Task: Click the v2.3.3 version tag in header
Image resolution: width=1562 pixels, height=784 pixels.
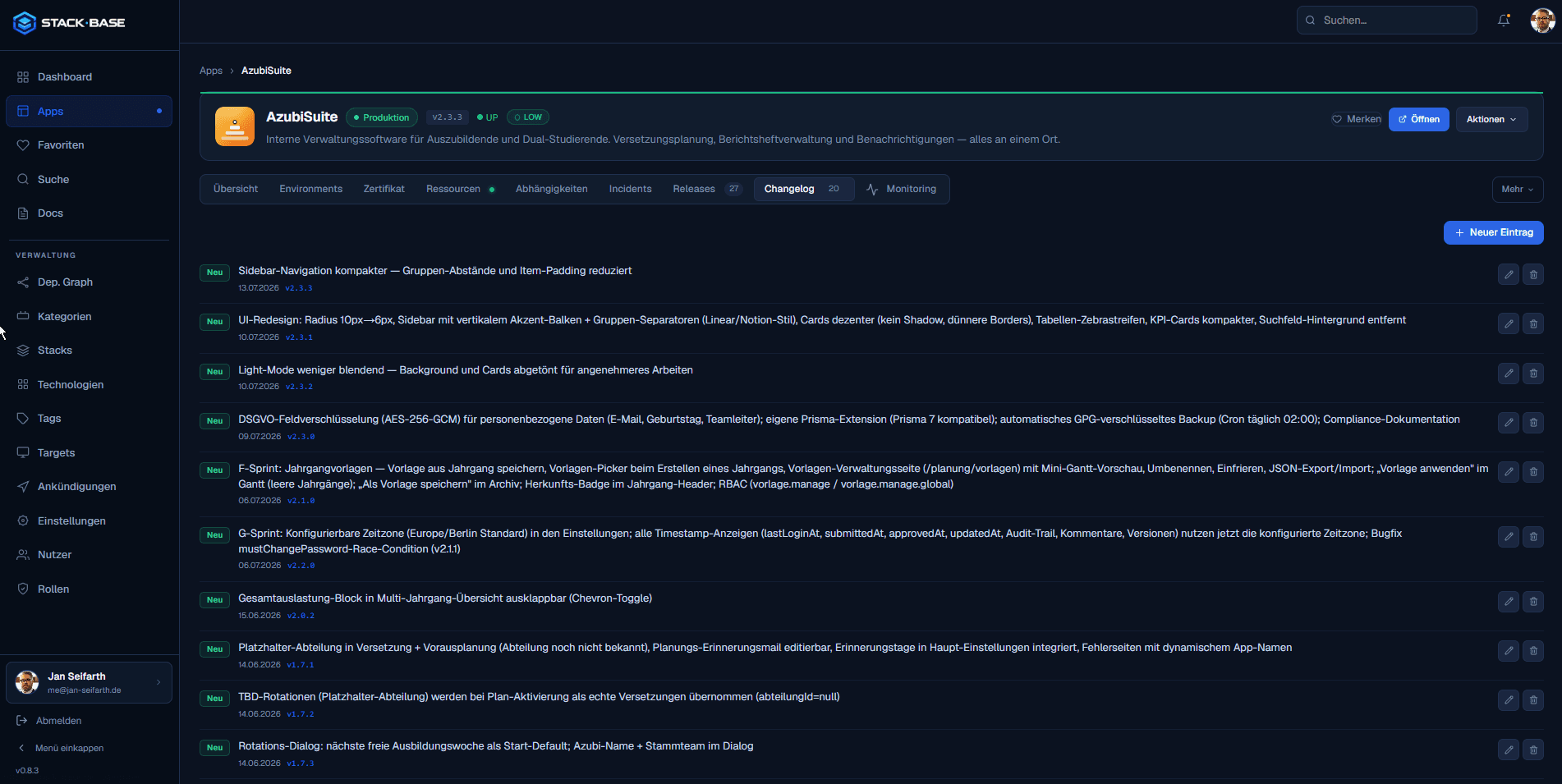Action: pyautogui.click(x=448, y=117)
